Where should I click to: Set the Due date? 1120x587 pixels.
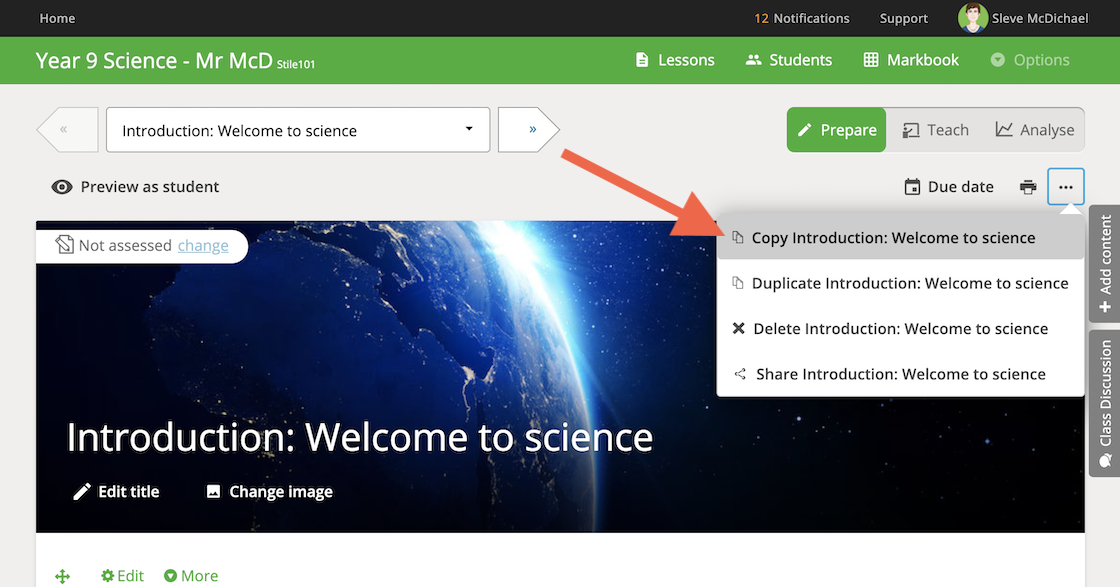(x=949, y=187)
